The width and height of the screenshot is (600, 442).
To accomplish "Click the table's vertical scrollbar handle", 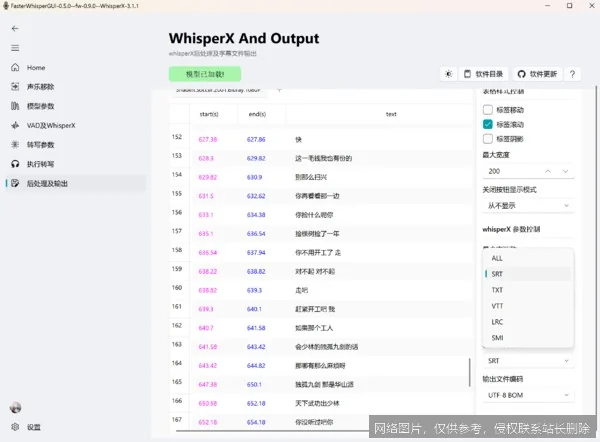I will (x=470, y=372).
